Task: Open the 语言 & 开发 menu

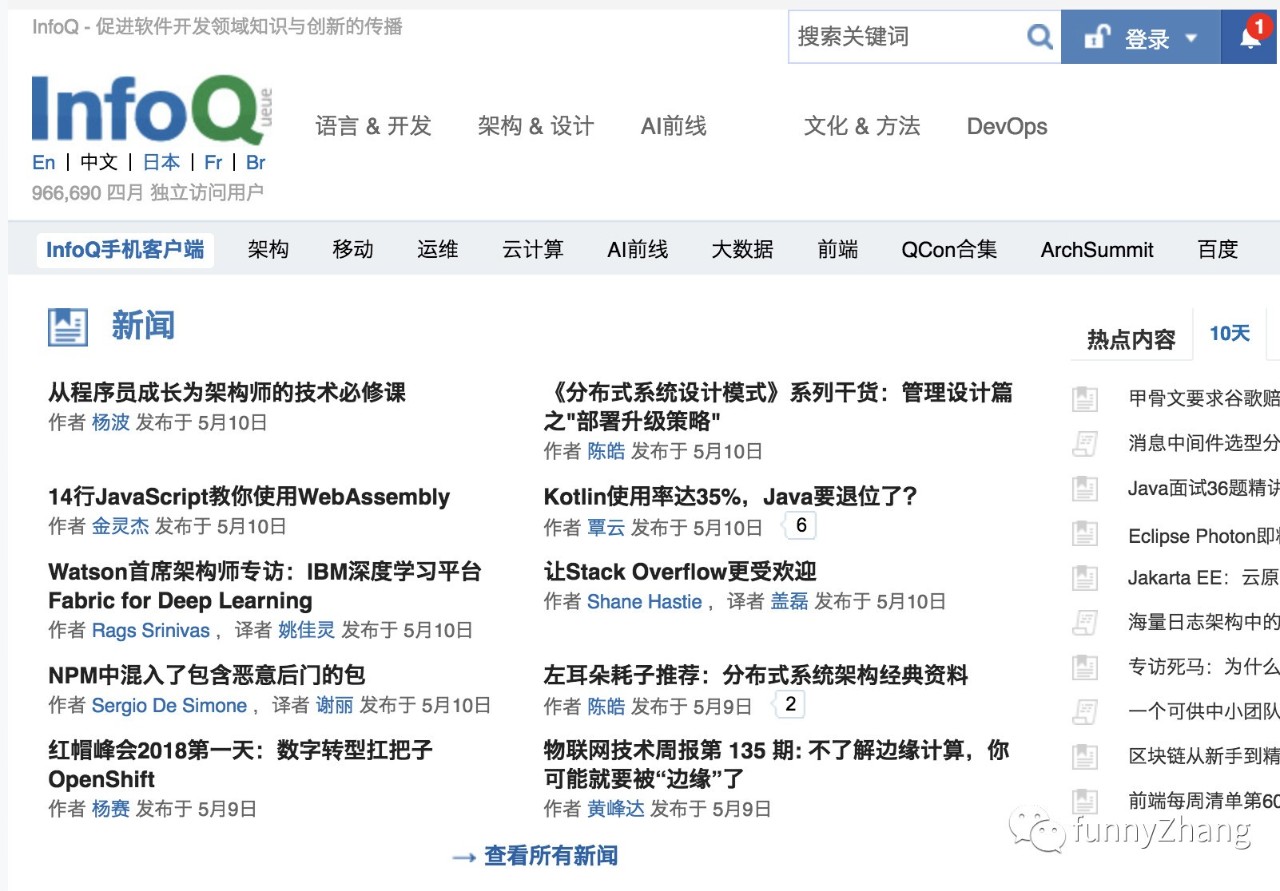Action: coord(373,126)
